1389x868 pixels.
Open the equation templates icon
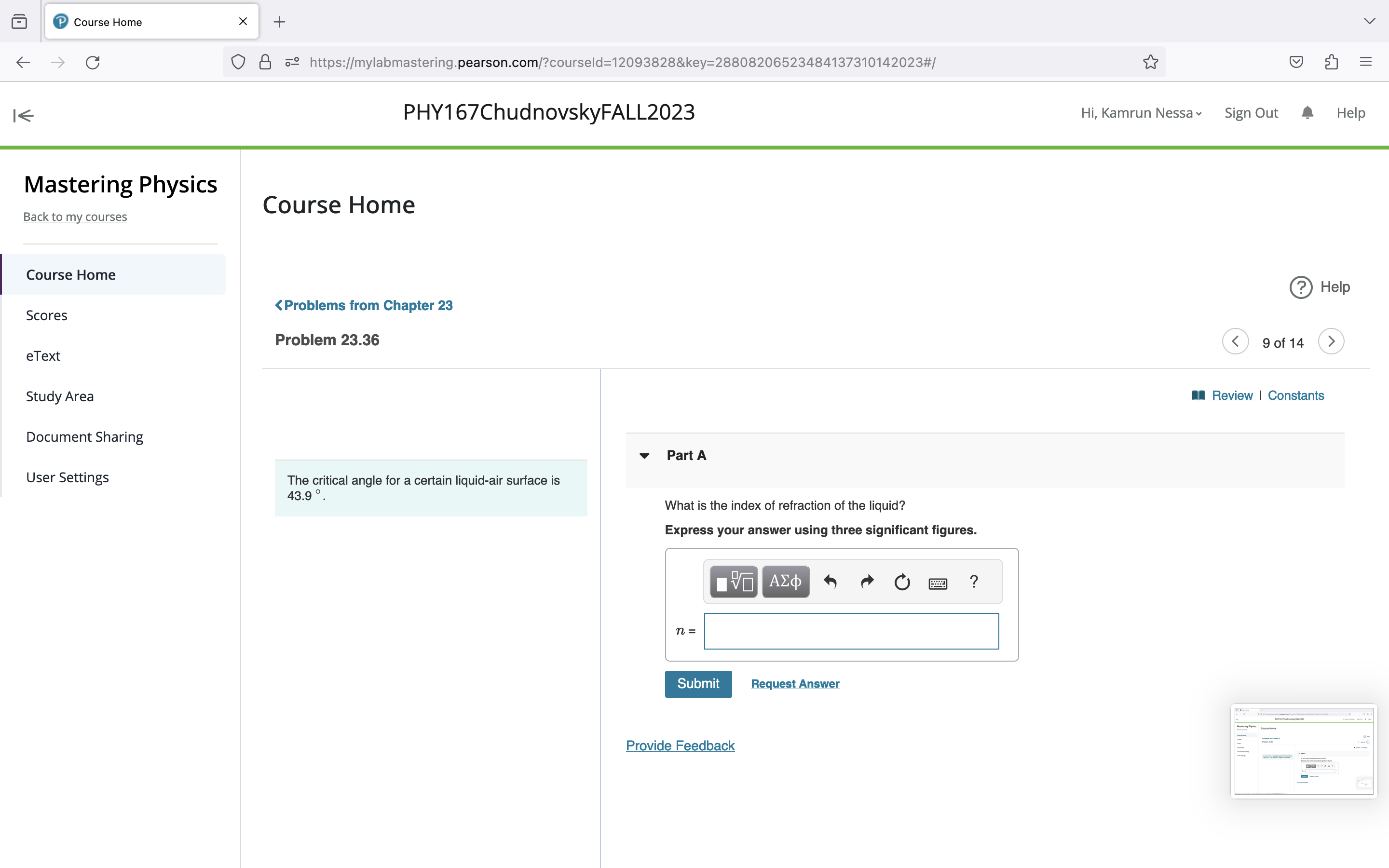(733, 581)
